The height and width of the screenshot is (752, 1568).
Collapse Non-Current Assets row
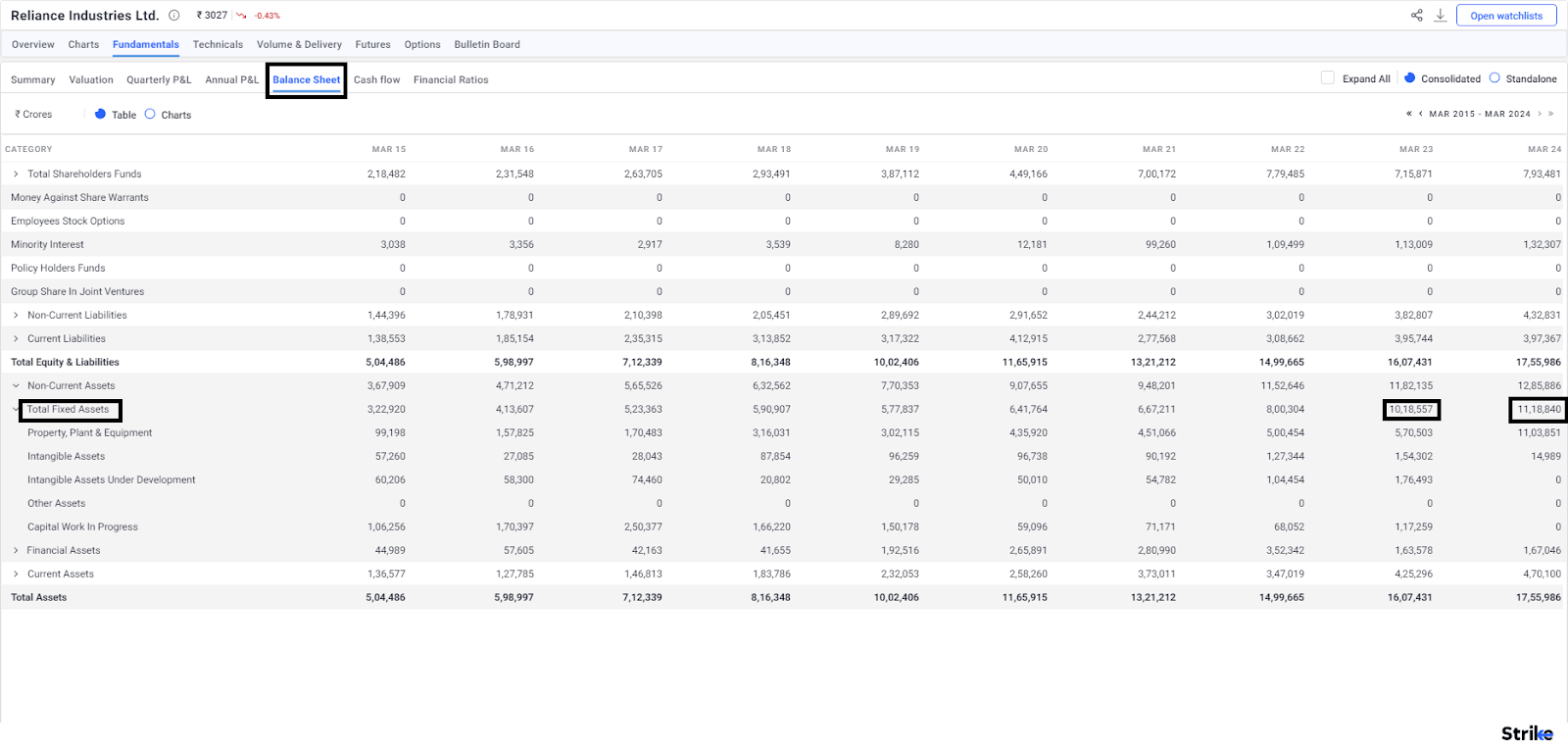click(16, 385)
